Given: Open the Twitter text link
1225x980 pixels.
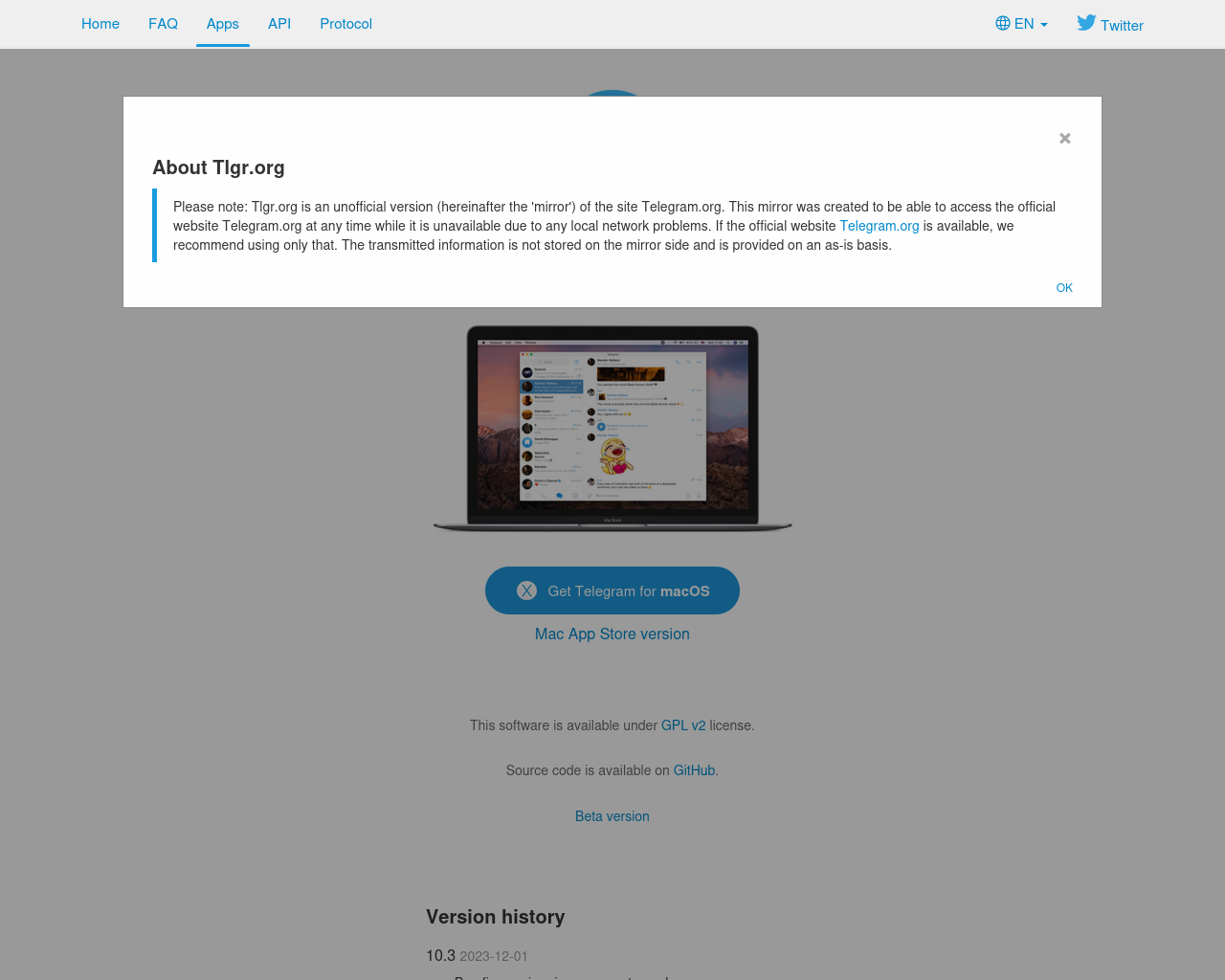Looking at the screenshot, I should [1122, 26].
